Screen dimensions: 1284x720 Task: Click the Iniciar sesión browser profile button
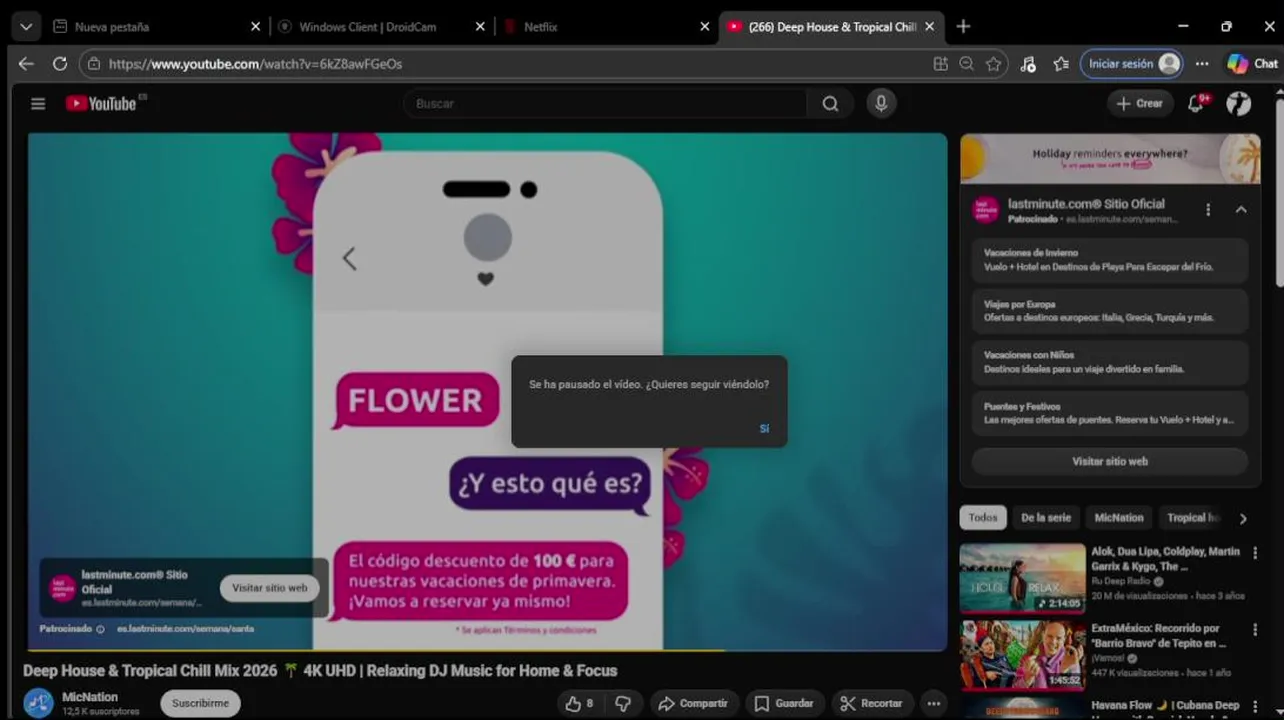[x=1132, y=64]
